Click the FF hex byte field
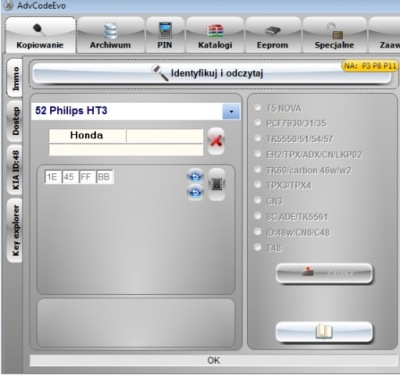The width and height of the screenshot is (400, 377). 87,177
